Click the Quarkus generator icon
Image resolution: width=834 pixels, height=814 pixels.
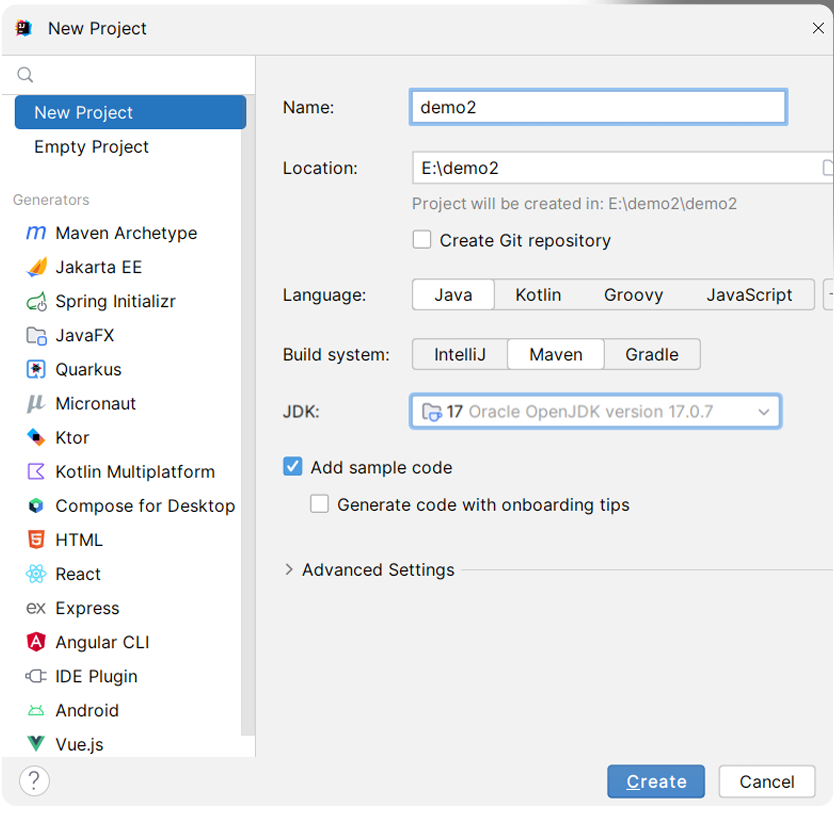click(36, 370)
